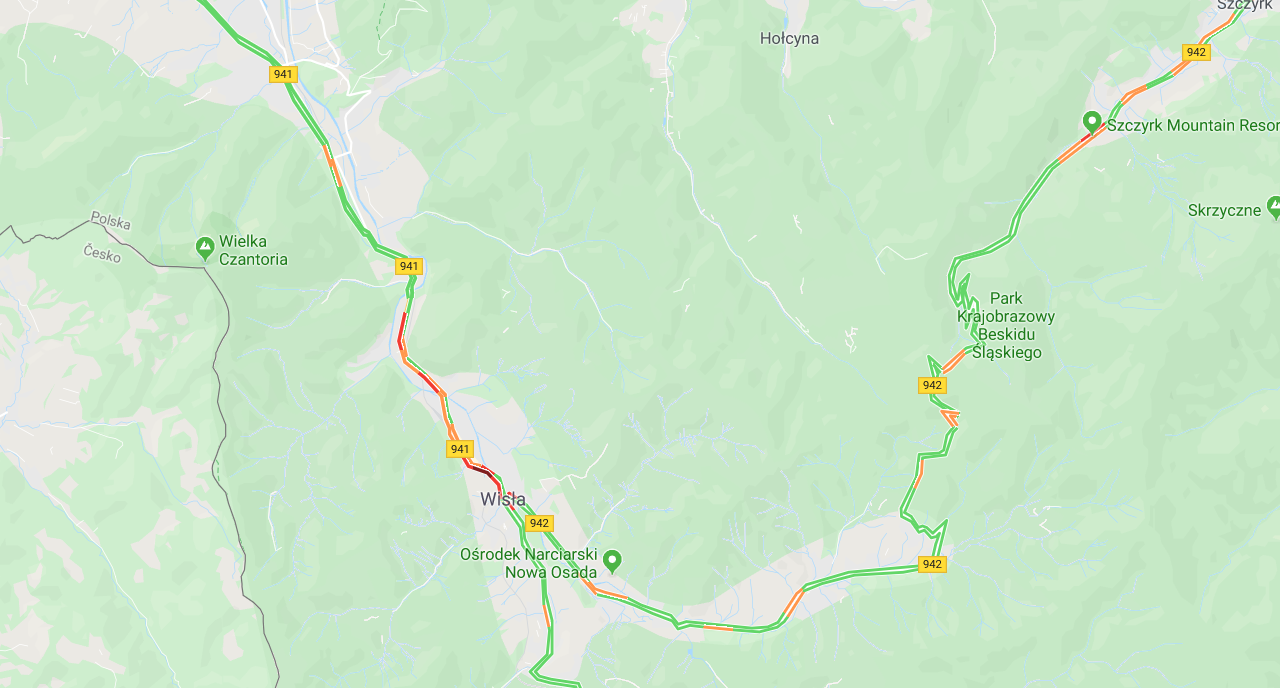Viewport: 1280px width, 688px height.
Task: Select the 942 shield just below Park Krajobrazowy label
Action: click(x=932, y=385)
